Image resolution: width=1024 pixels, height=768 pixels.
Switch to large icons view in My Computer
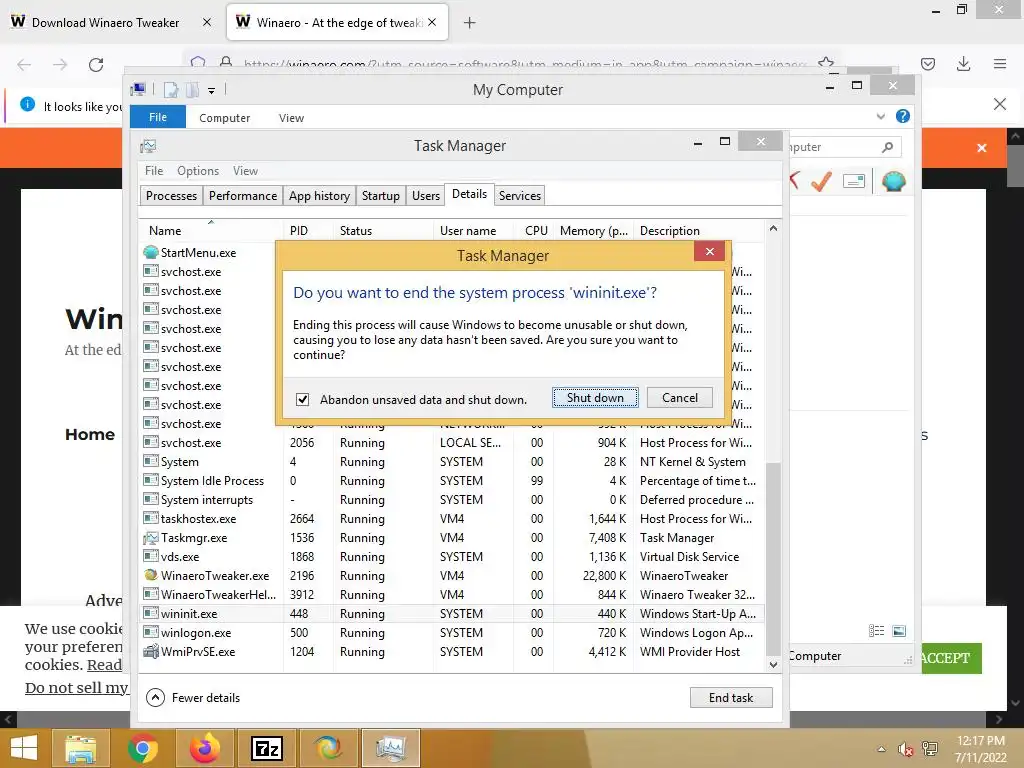pos(899,631)
